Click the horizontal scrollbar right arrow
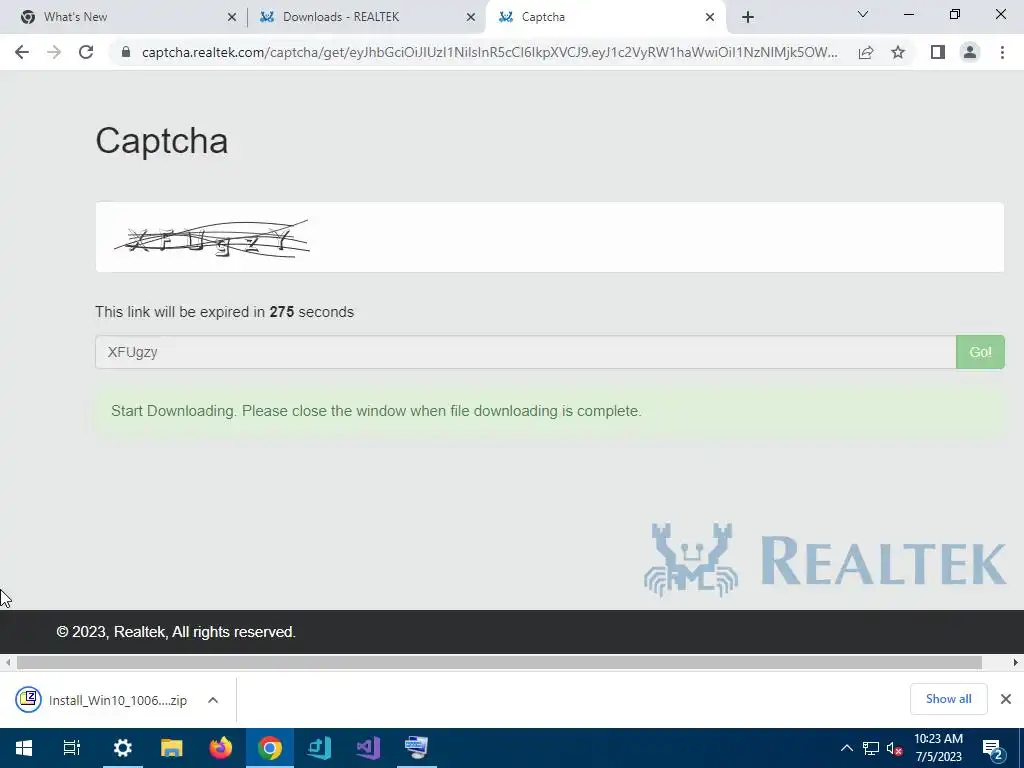1024x768 pixels. pos(1016,662)
